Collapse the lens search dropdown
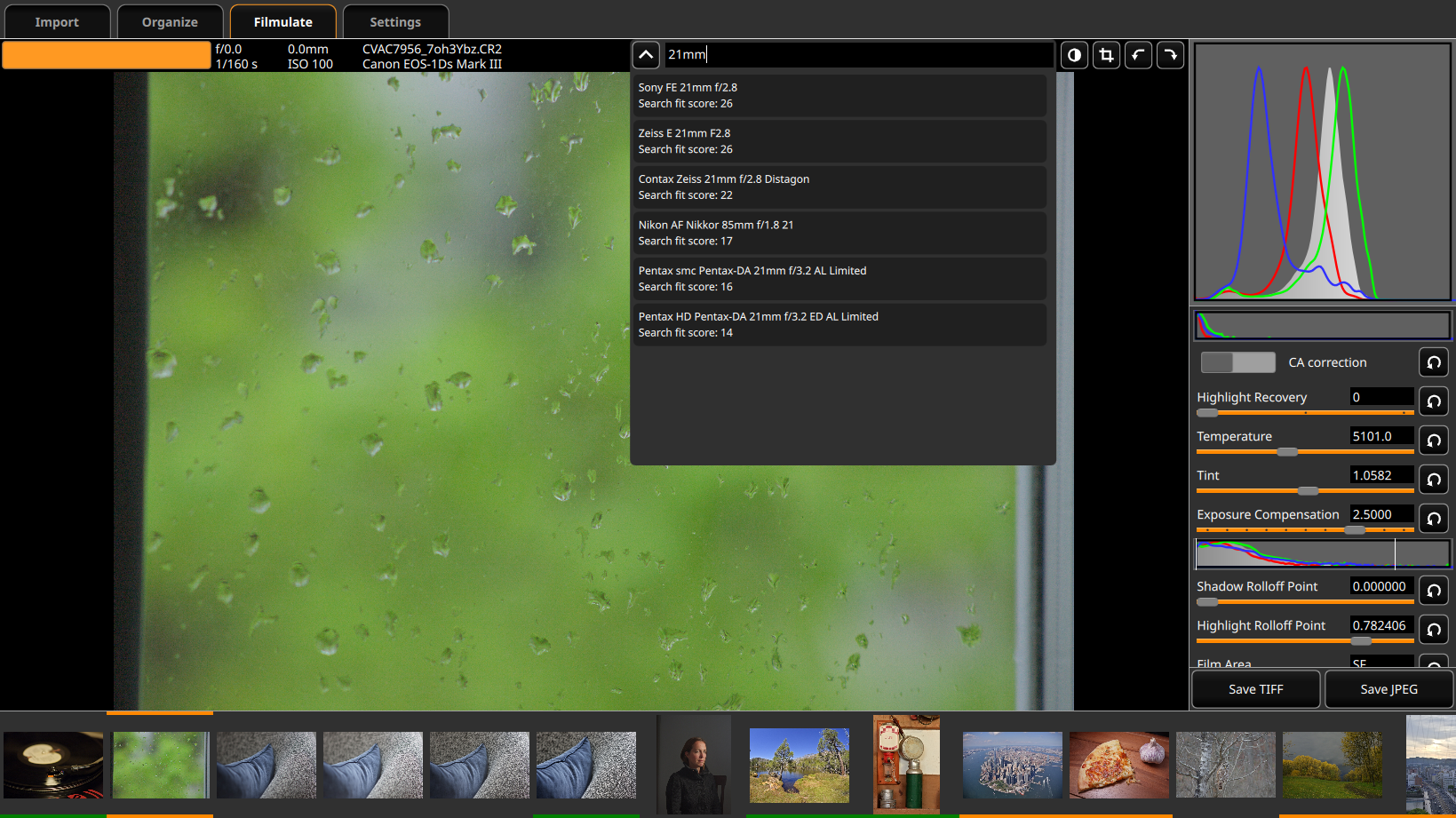 click(646, 55)
